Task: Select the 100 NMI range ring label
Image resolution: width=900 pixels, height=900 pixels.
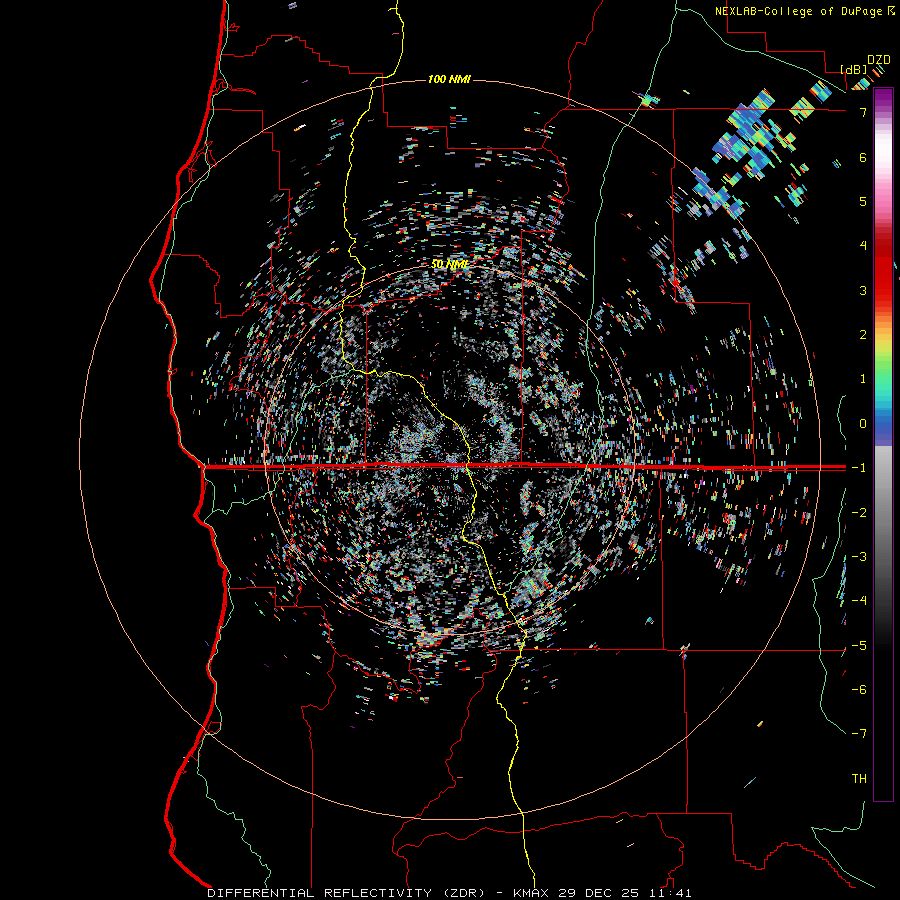Action: tap(449, 79)
